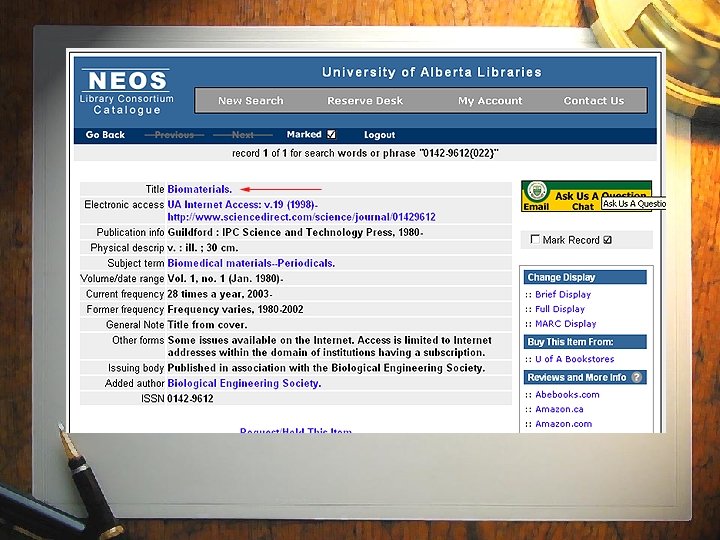Click the General Note value Title from cover
Viewport: 720px width, 540px height.
[x=207, y=325]
